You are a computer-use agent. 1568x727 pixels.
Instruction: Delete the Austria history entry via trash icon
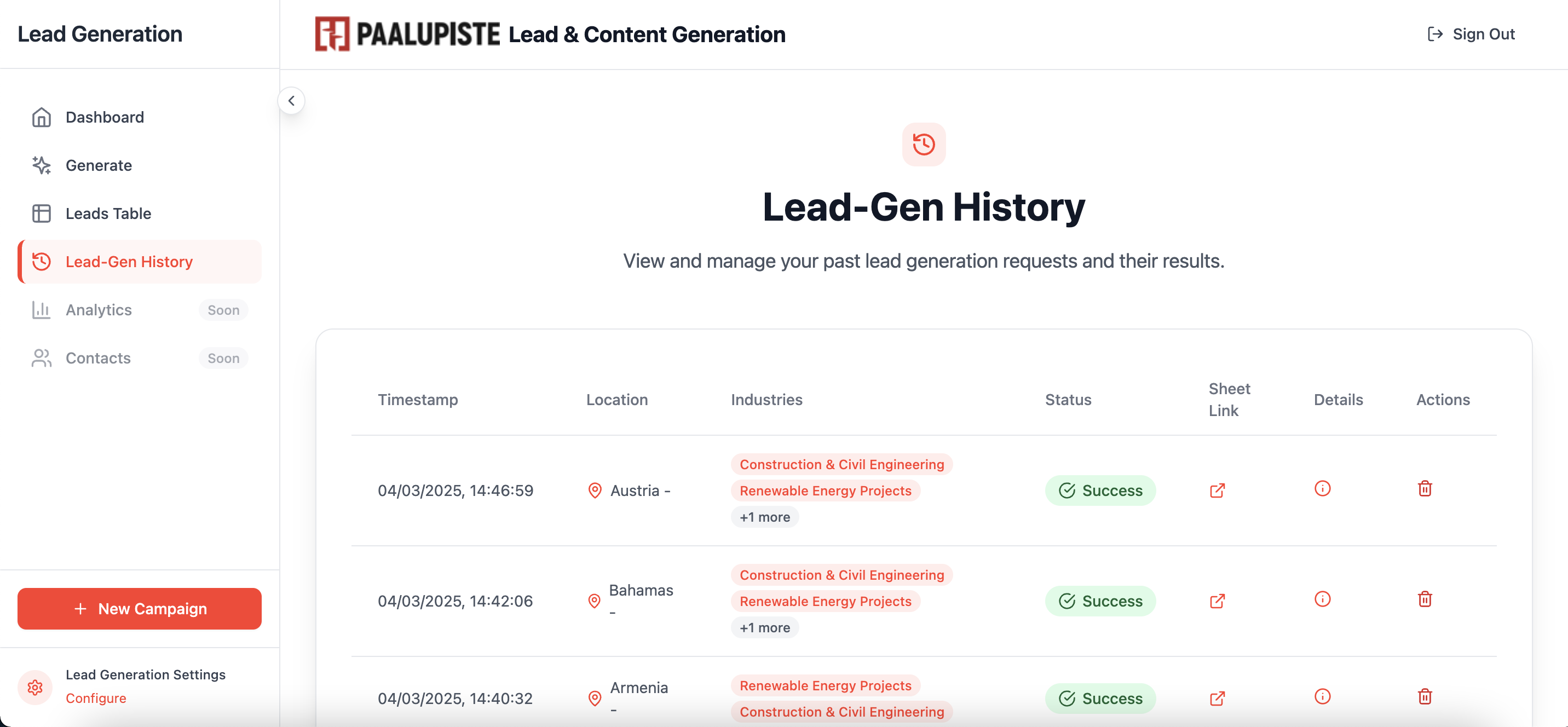click(1425, 488)
